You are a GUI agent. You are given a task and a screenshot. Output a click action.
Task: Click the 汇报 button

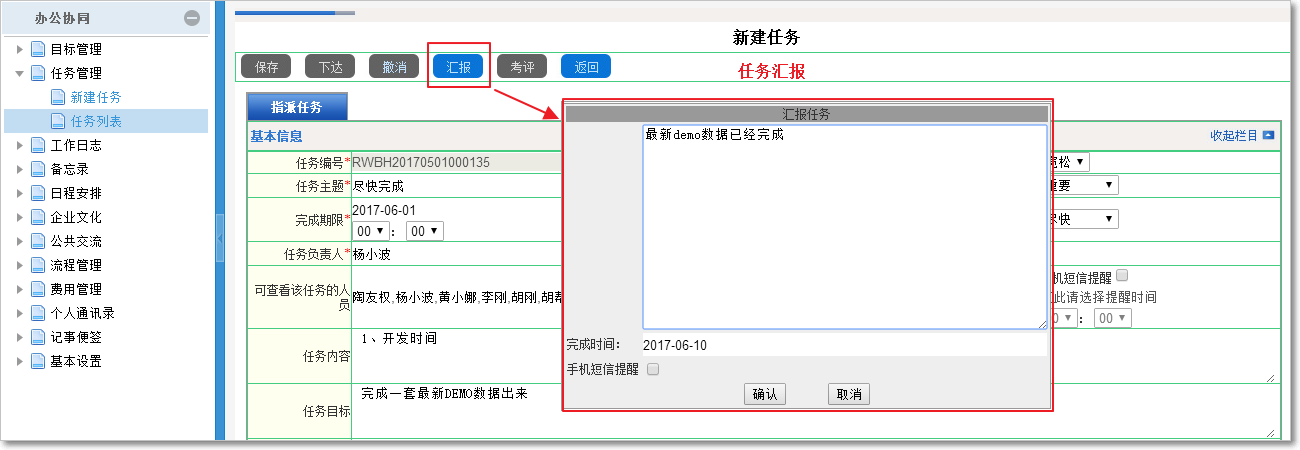(x=459, y=67)
